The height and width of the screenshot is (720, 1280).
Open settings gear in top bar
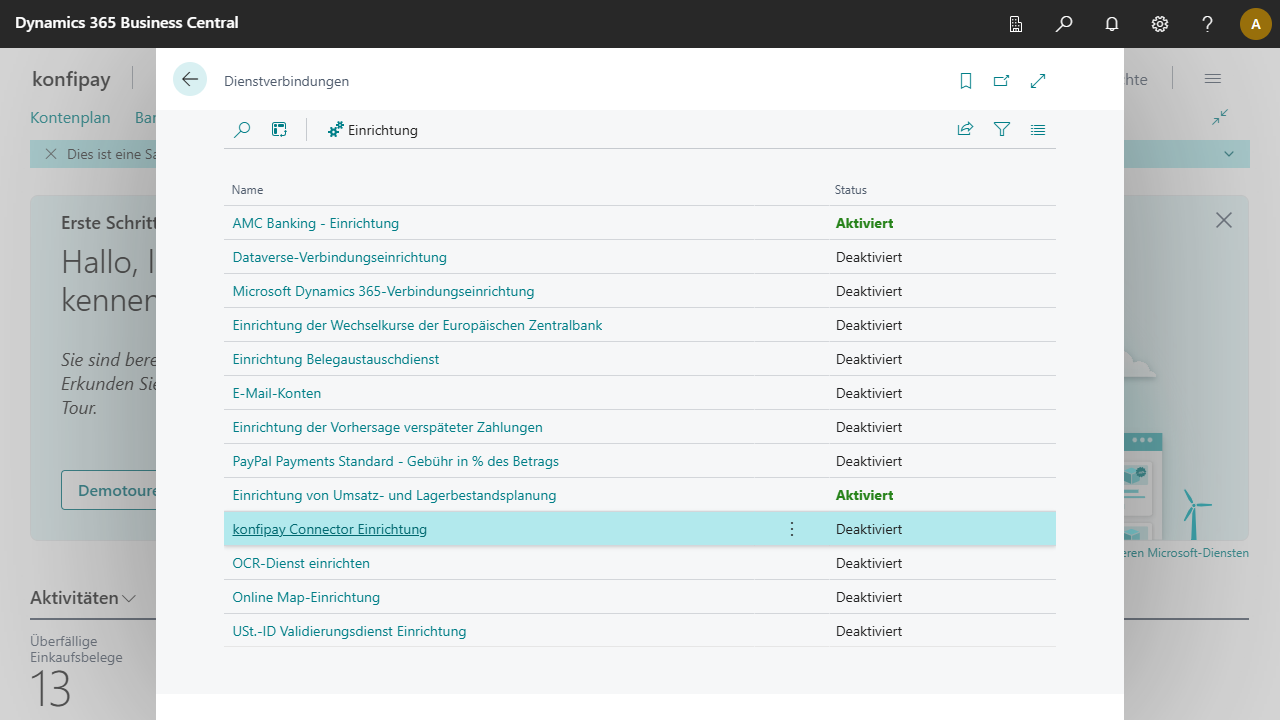coord(1159,24)
